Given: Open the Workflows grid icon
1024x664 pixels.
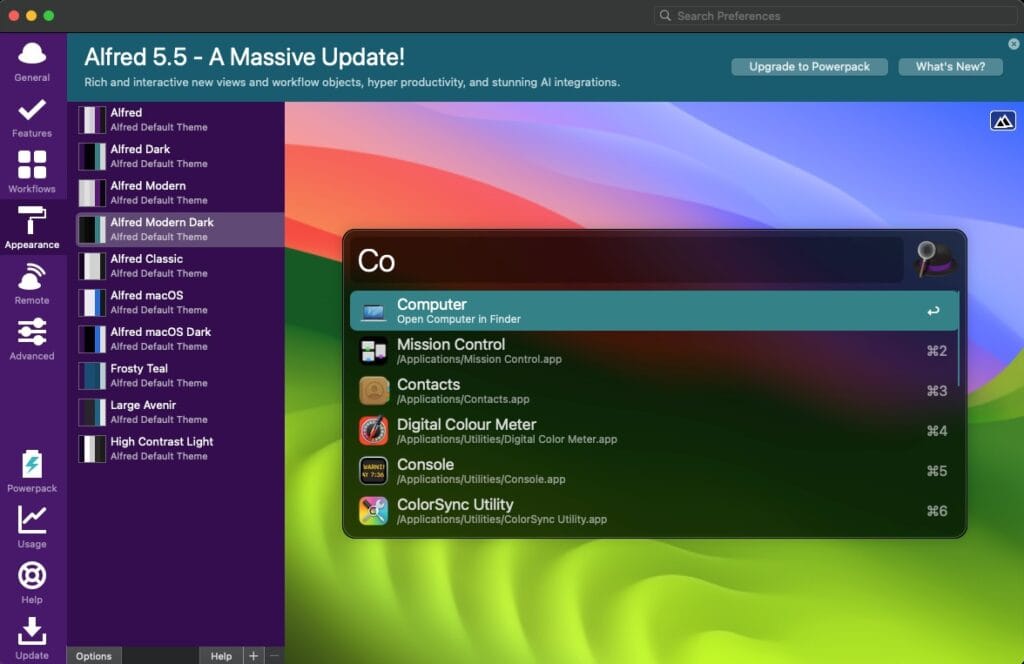Looking at the screenshot, I should pos(32,167).
